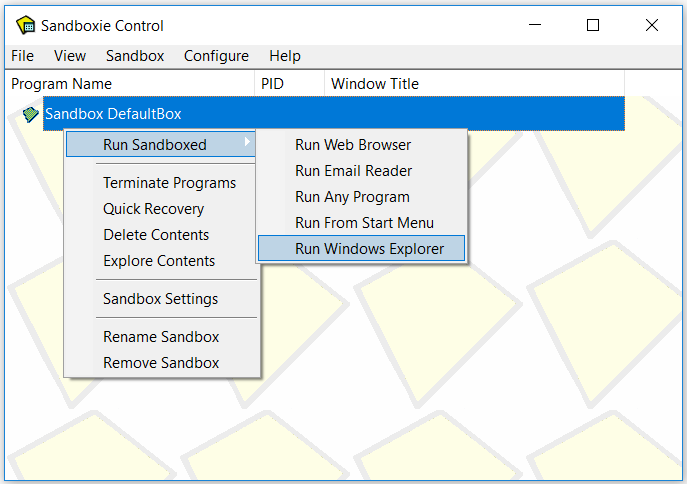Open the Help menu

pyautogui.click(x=285, y=56)
